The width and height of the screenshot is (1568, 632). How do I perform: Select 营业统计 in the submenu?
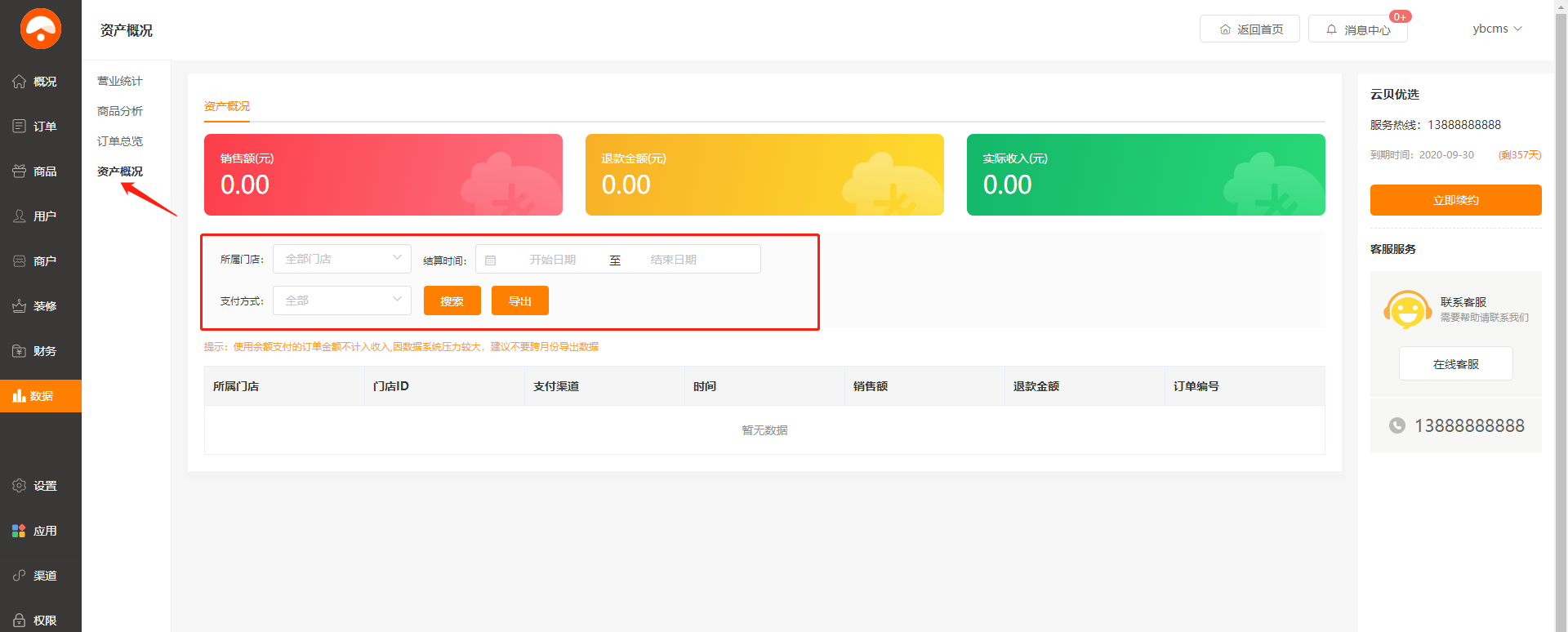pyautogui.click(x=120, y=81)
